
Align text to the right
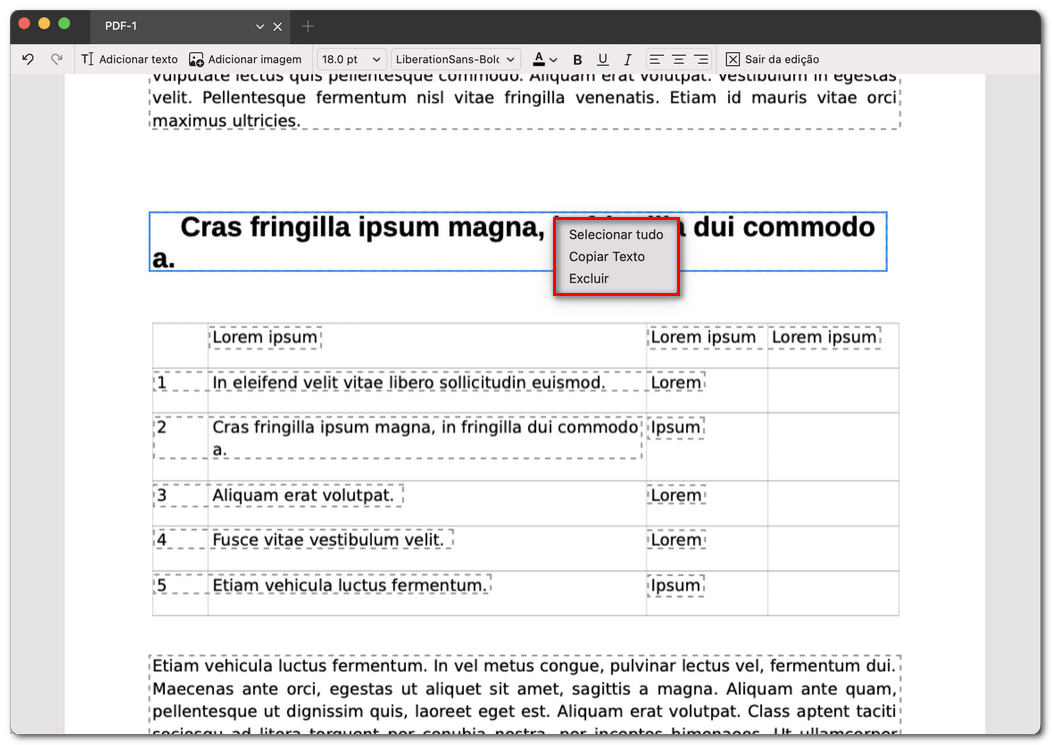pyautogui.click(x=701, y=59)
